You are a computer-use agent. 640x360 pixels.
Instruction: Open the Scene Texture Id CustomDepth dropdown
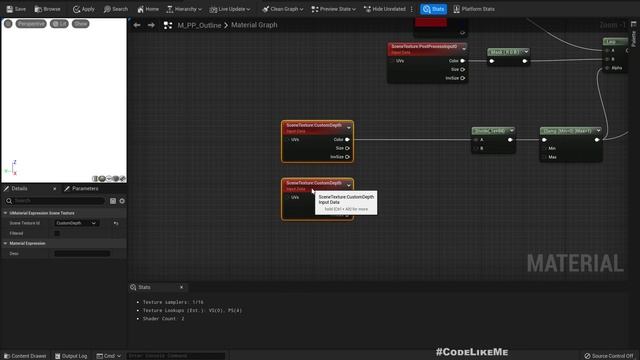(76, 223)
